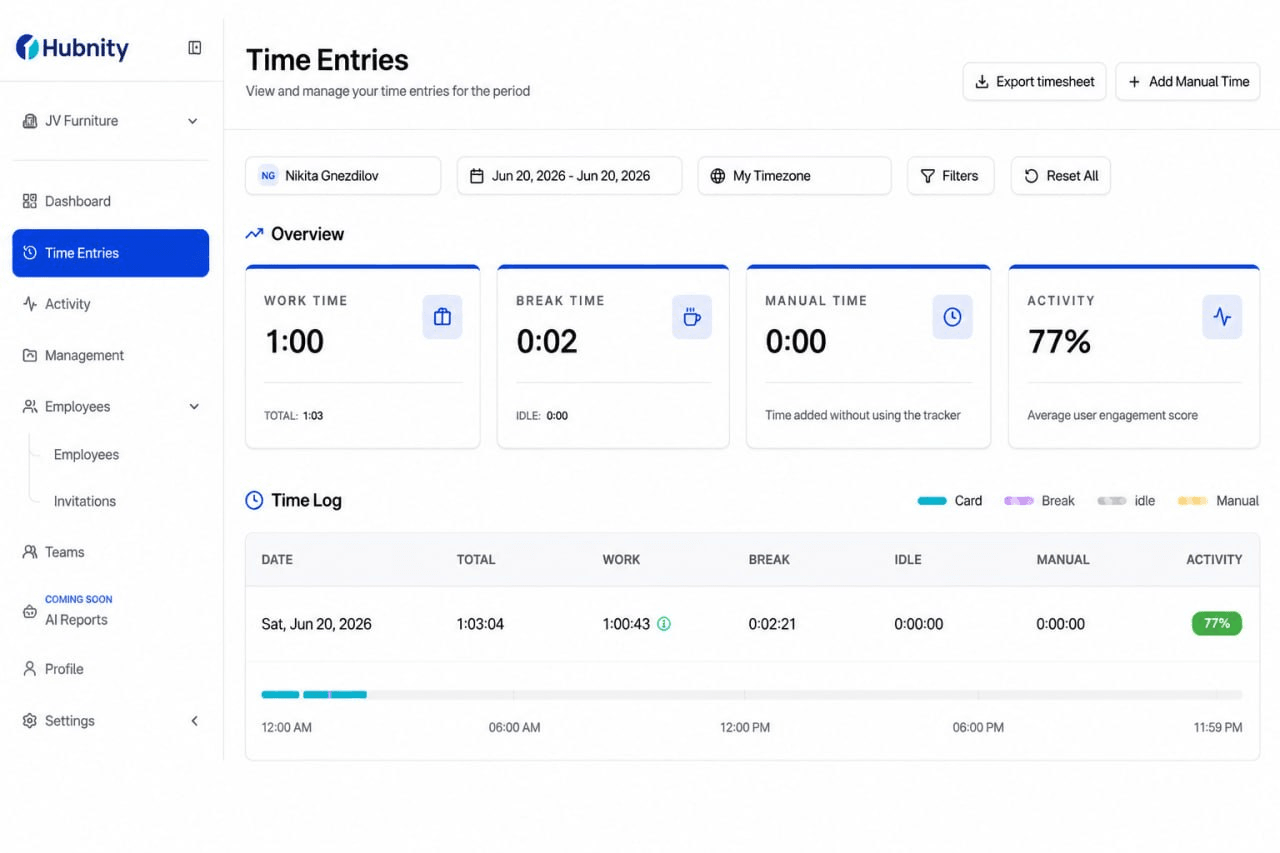The image size is (1280, 853).
Task: Click the Settings gear icon
Action: (29, 721)
